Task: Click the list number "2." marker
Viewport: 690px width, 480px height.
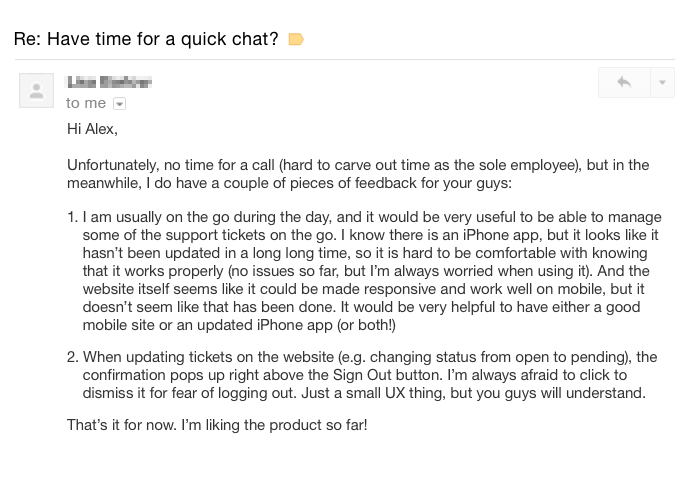Action: click(72, 357)
